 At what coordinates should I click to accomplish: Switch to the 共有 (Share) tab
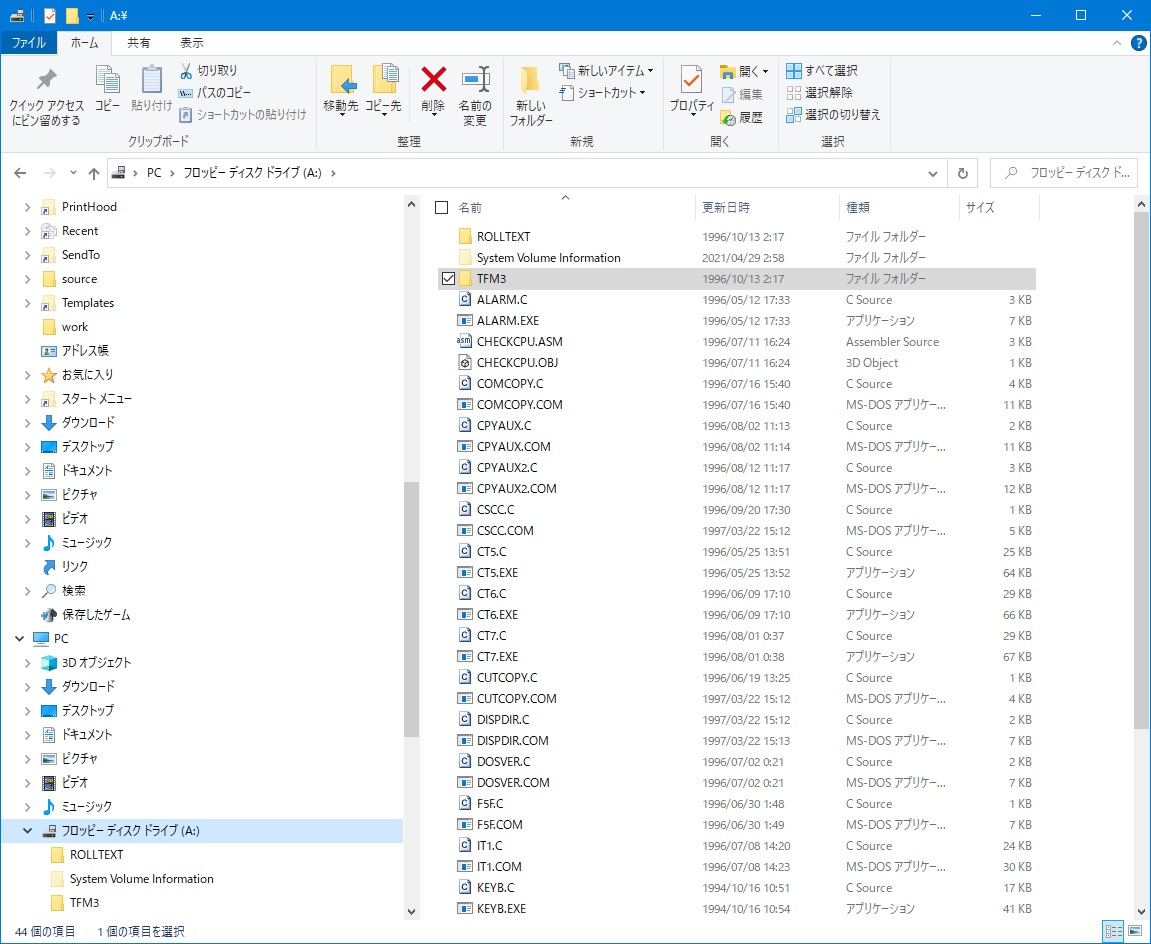point(138,43)
